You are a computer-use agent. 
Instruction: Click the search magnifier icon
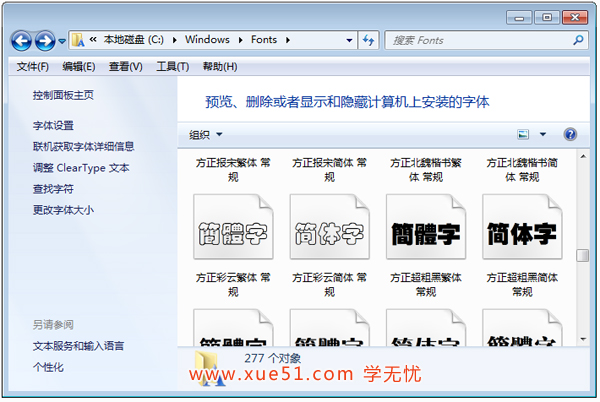tap(578, 40)
